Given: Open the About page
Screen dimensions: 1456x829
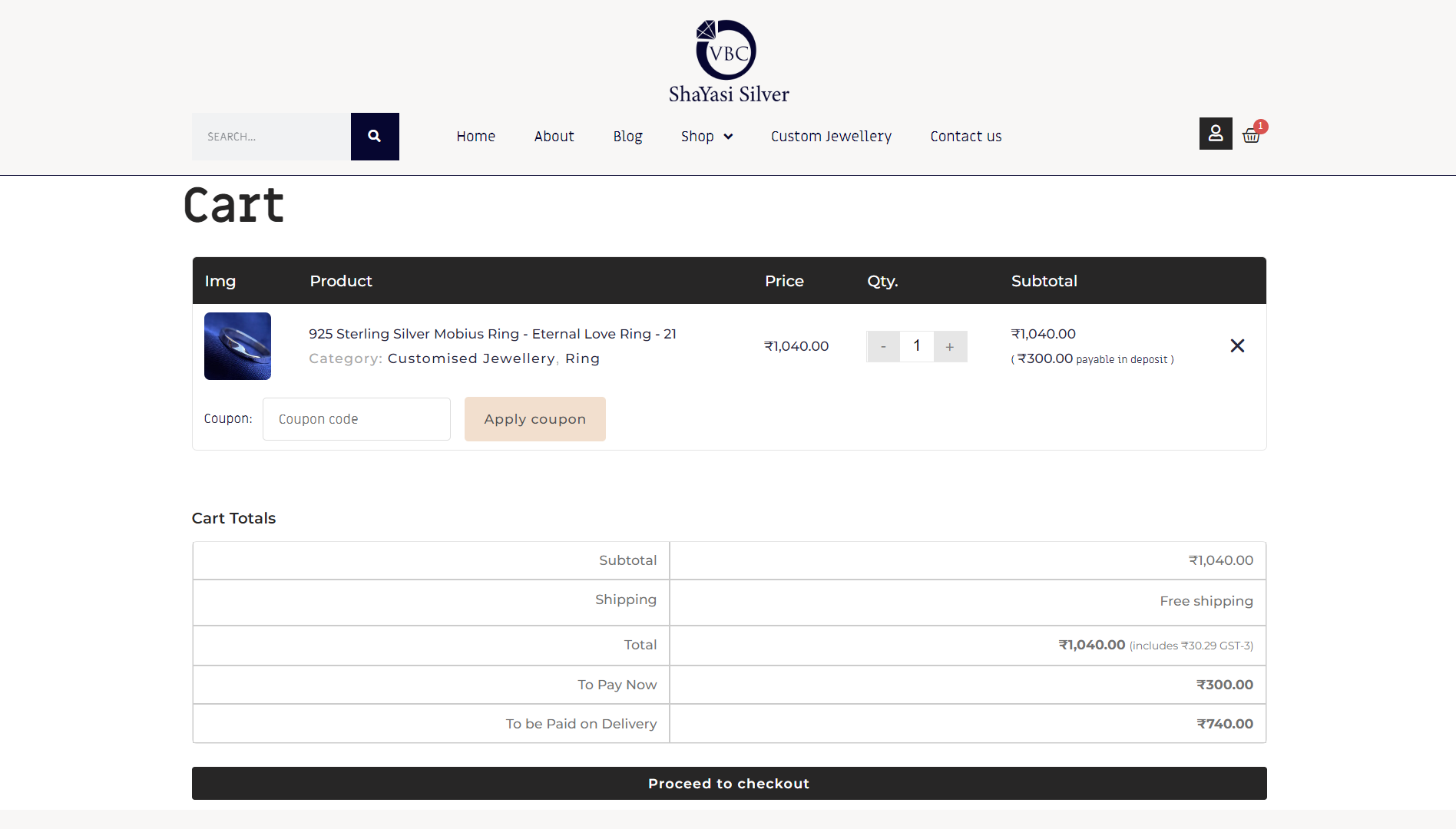Looking at the screenshot, I should [x=554, y=137].
